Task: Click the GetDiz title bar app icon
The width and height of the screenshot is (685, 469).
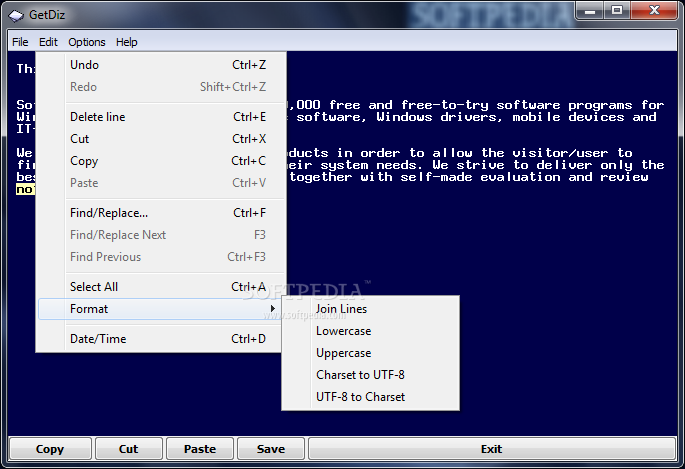Action: point(16,15)
